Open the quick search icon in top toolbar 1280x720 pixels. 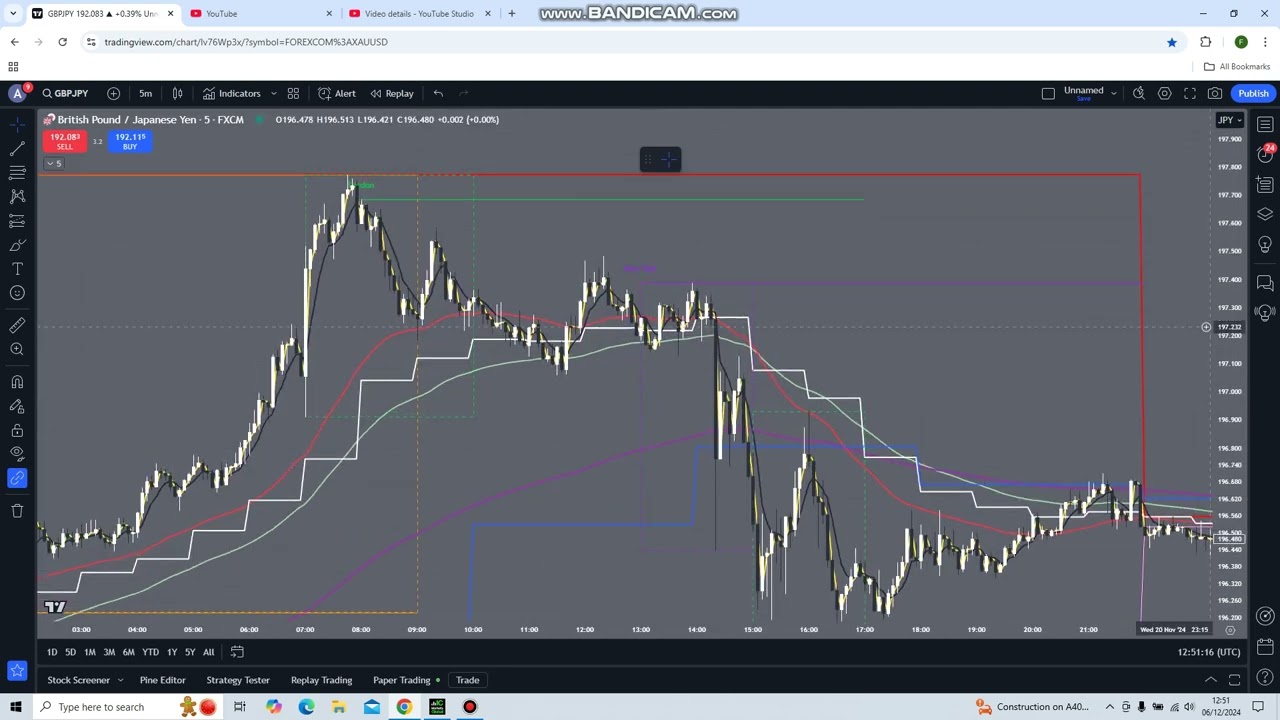(1139, 93)
